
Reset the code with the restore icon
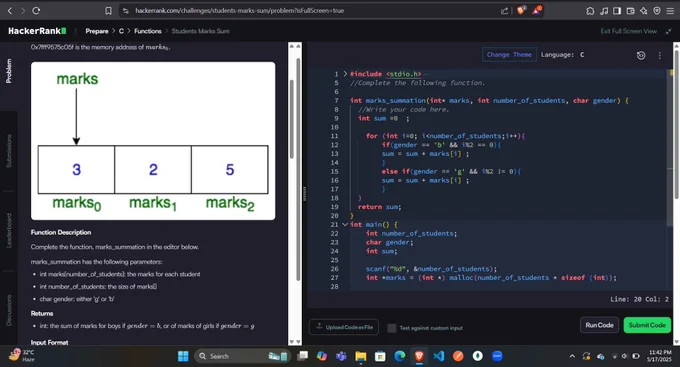(641, 55)
